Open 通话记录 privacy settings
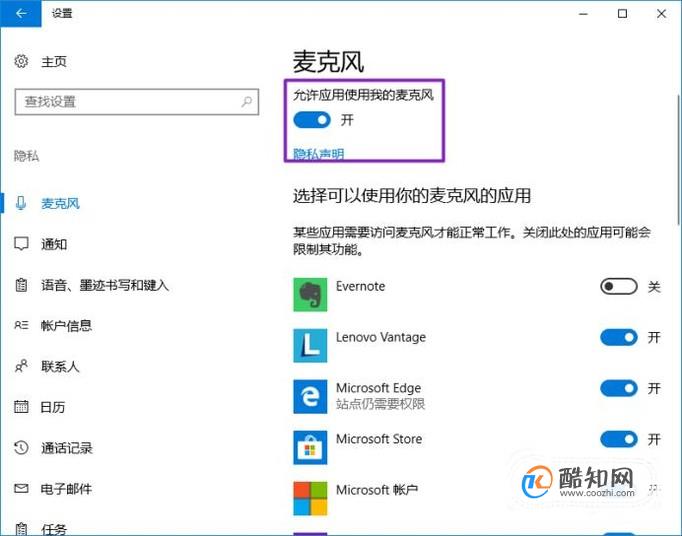Viewport: 682px width, 536px height. coord(67,448)
